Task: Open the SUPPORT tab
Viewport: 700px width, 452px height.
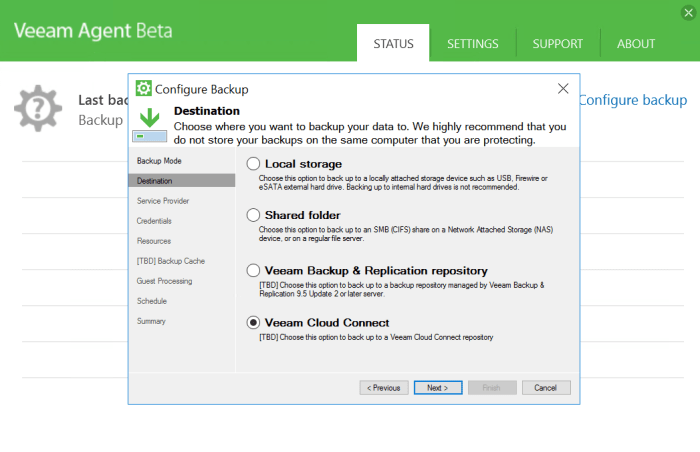Action: 558,43
